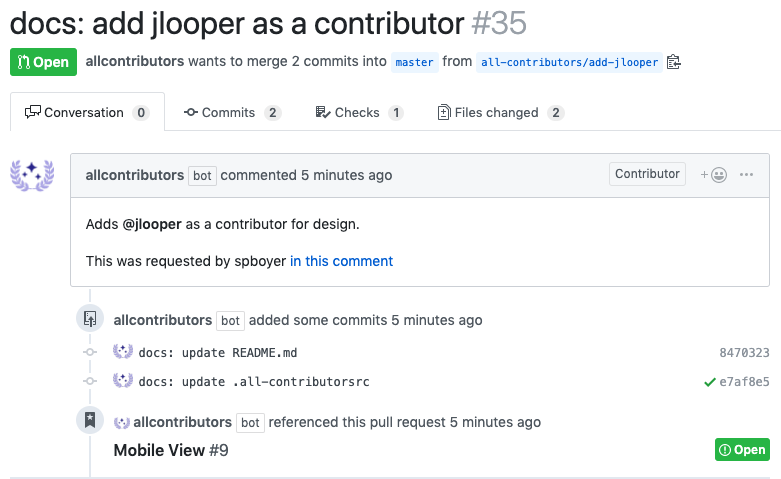Click the avatar beside the .all-contributorsrc commit
The width and height of the screenshot is (781, 479).
(x=123, y=380)
